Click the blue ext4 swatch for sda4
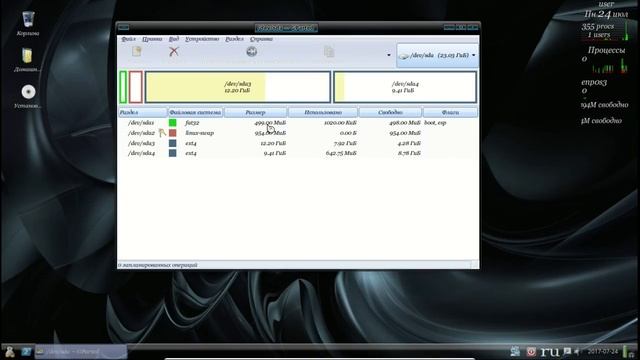This screenshot has width=640, height=360. (x=173, y=153)
